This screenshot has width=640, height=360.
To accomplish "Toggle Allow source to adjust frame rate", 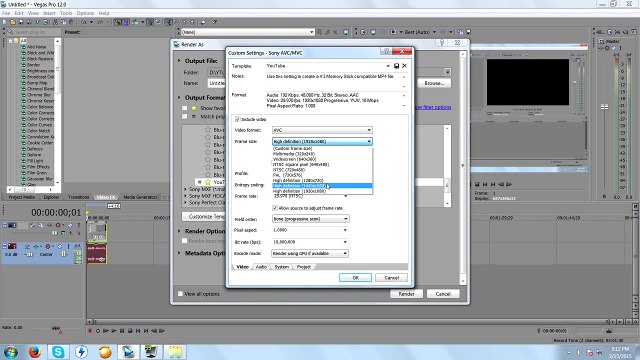I will coord(275,208).
